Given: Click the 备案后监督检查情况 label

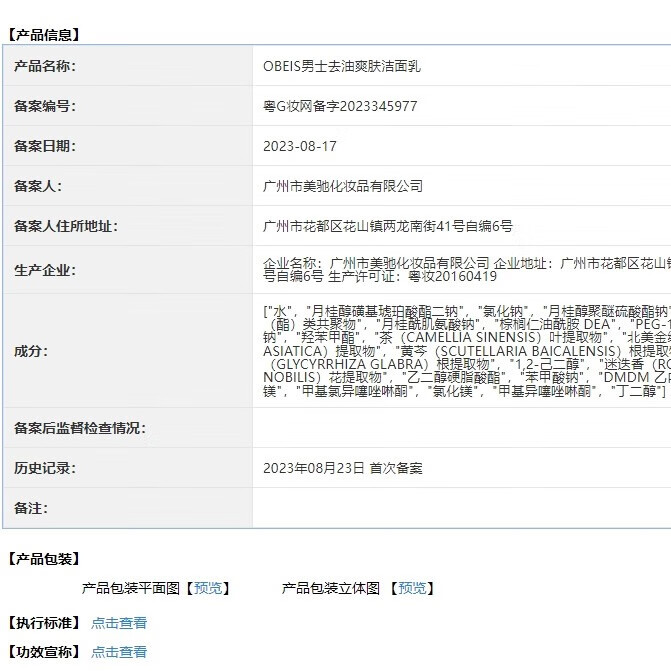Looking at the screenshot, I should click(80, 428).
